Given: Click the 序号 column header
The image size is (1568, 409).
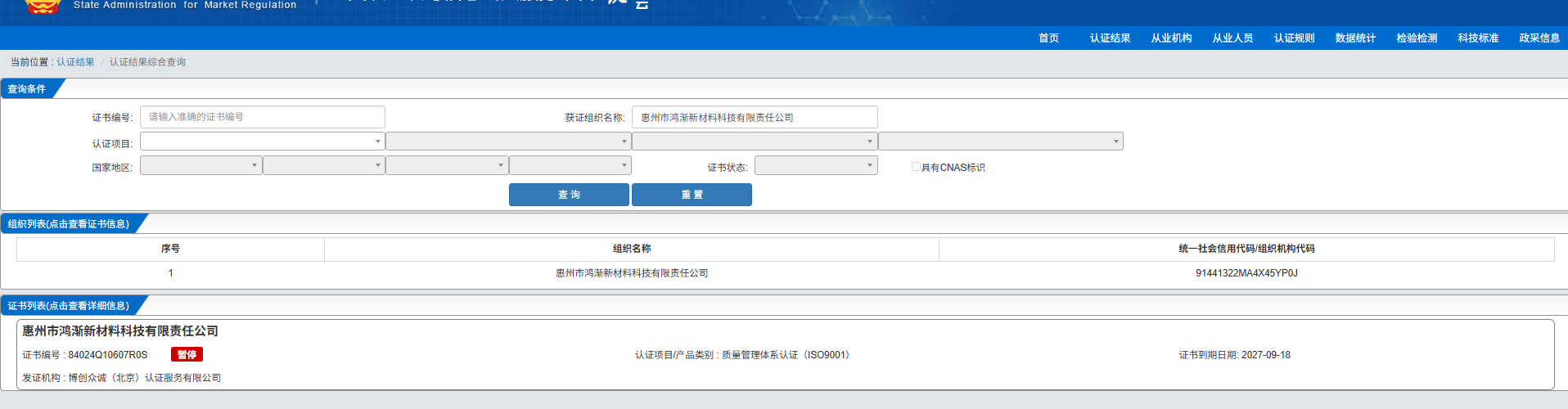Looking at the screenshot, I should point(170,249).
